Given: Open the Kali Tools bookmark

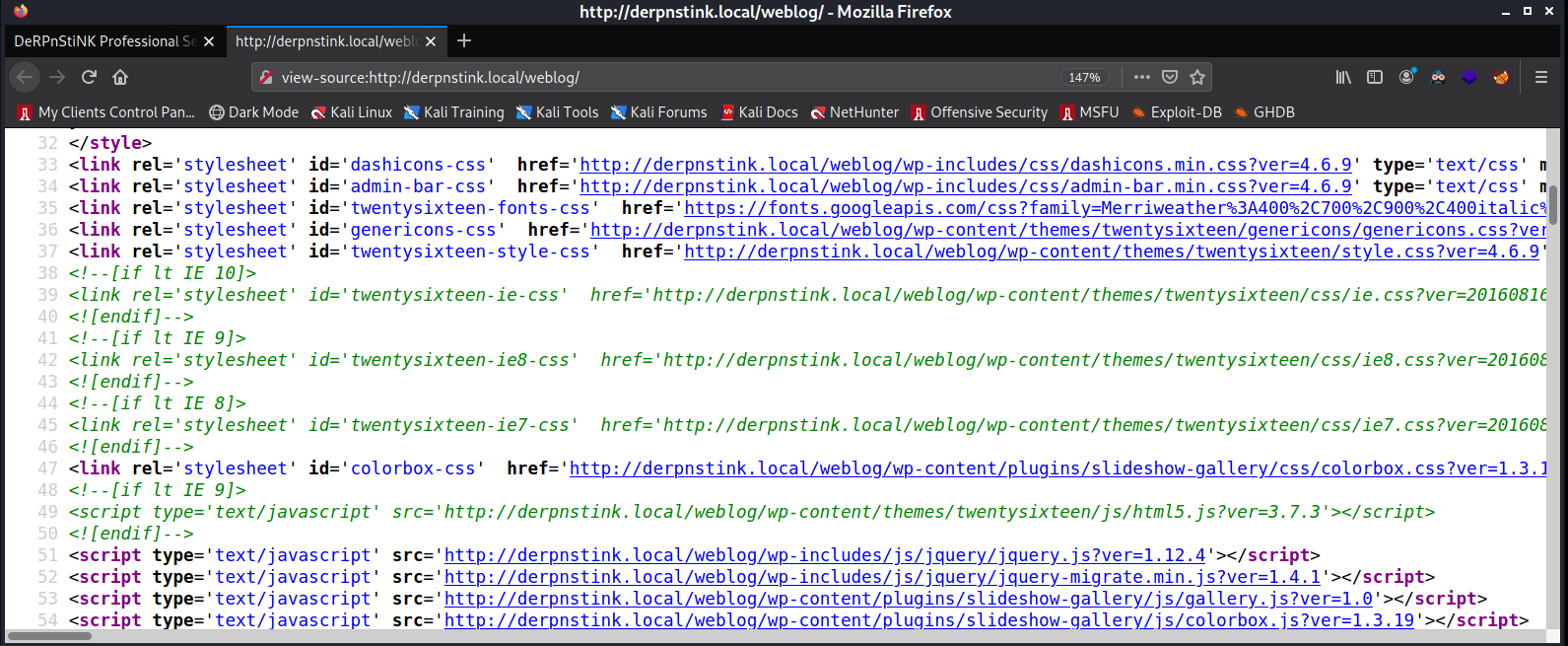Looking at the screenshot, I should pyautogui.click(x=557, y=112).
